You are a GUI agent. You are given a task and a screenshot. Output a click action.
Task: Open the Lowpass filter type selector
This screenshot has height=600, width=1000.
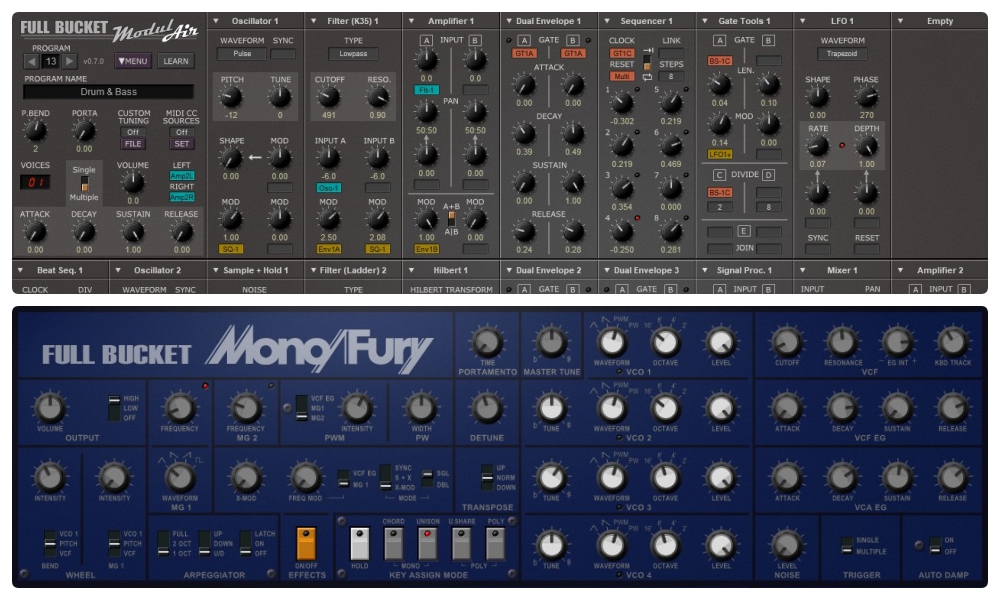(353, 54)
